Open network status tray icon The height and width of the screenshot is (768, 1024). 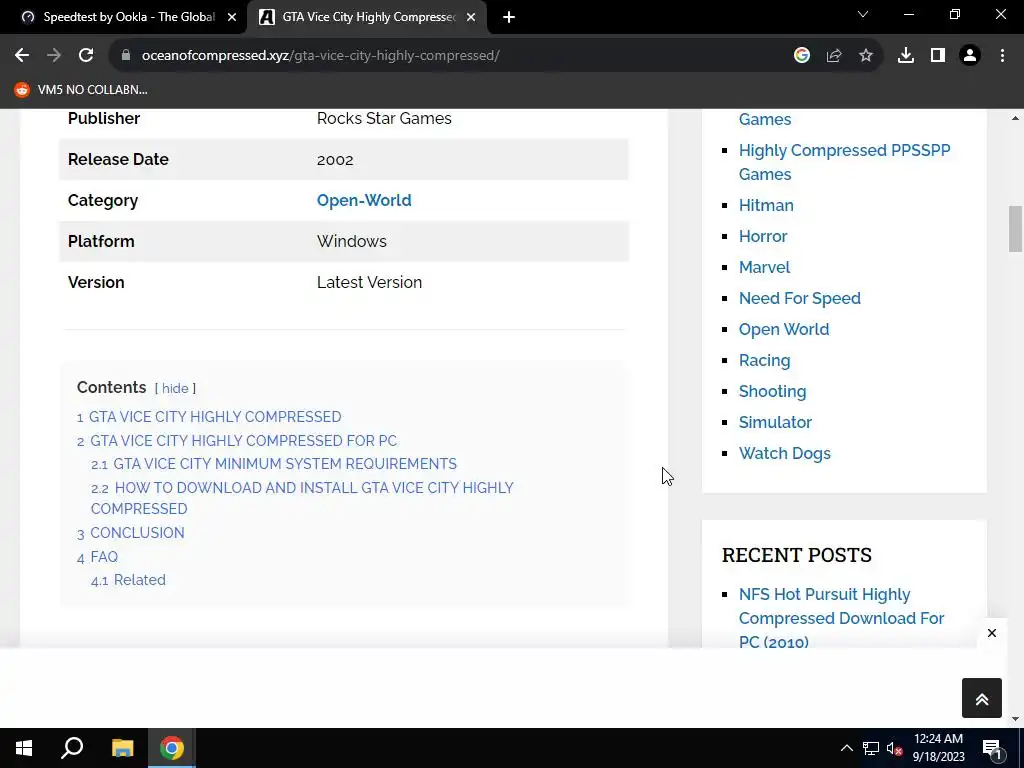(871, 748)
